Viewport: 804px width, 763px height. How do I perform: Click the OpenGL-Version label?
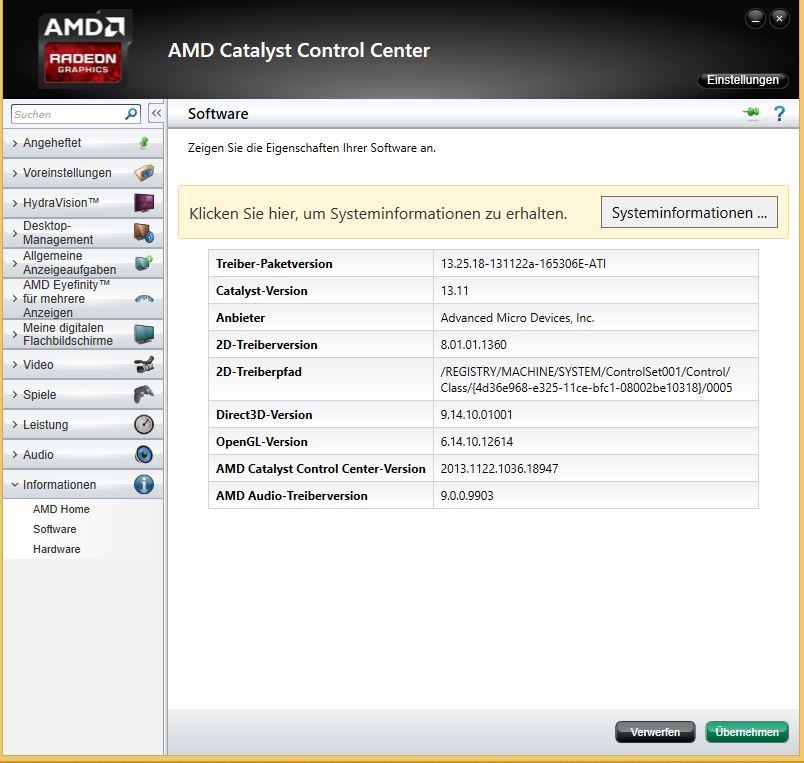(262, 441)
